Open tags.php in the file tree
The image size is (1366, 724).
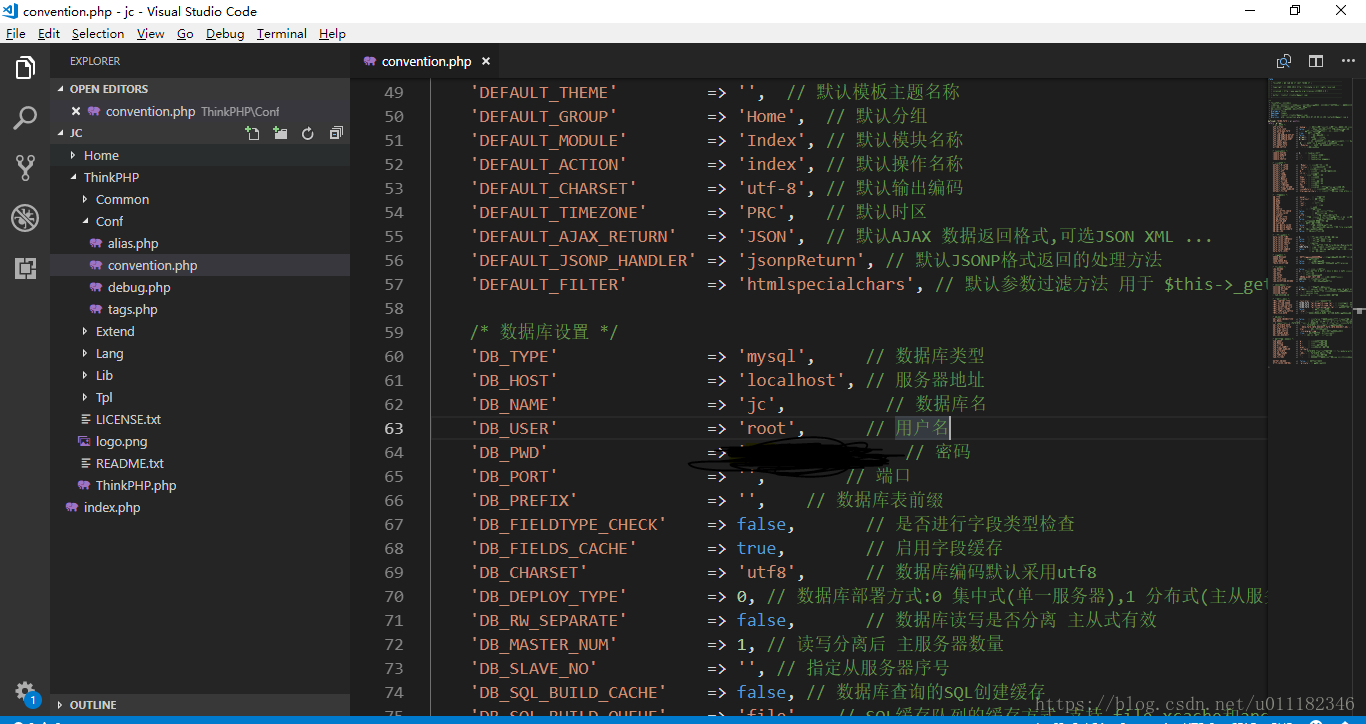pyautogui.click(x=200, y=309)
